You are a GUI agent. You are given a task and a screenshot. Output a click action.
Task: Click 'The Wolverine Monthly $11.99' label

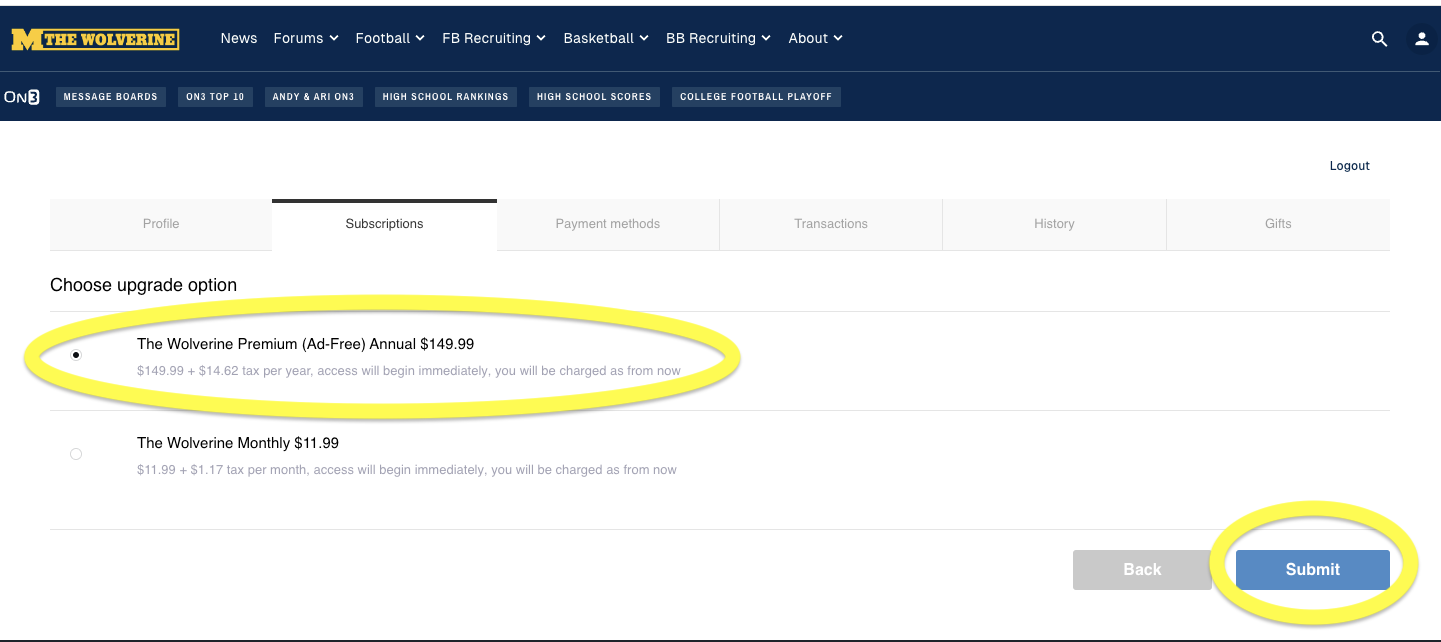(x=238, y=443)
